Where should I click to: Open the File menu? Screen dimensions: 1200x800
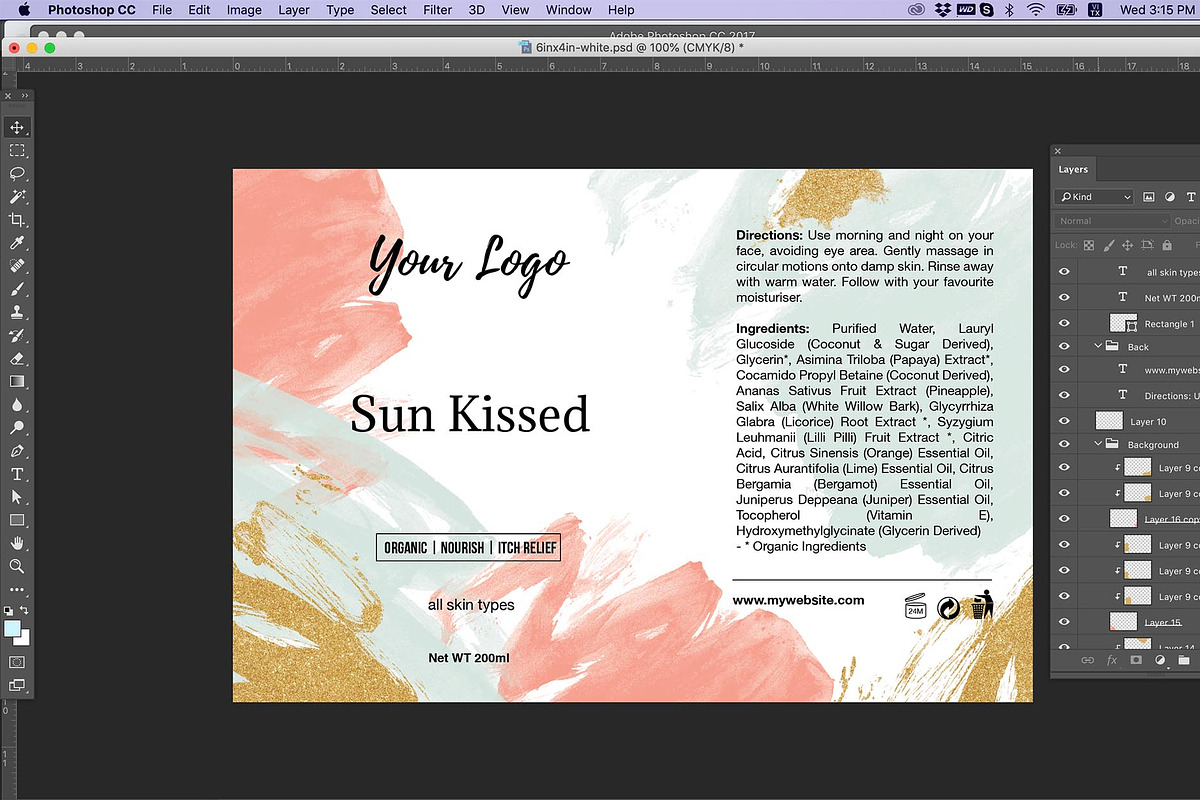[162, 10]
